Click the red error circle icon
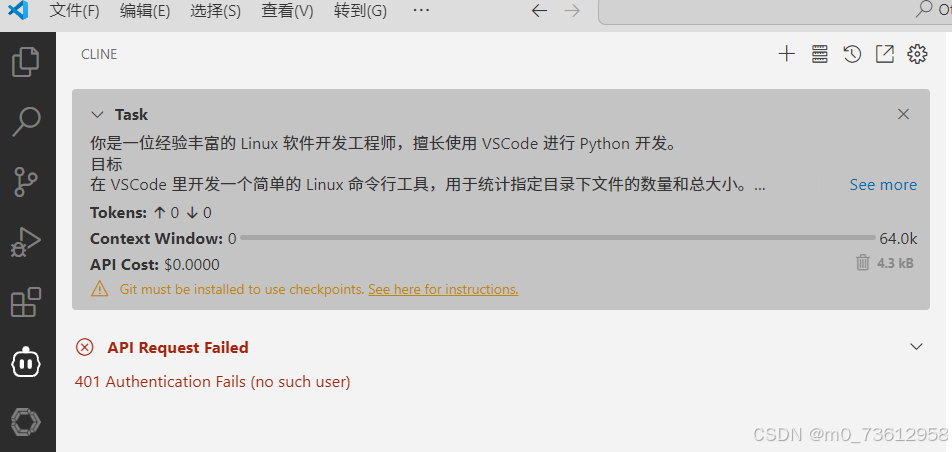 [84, 347]
